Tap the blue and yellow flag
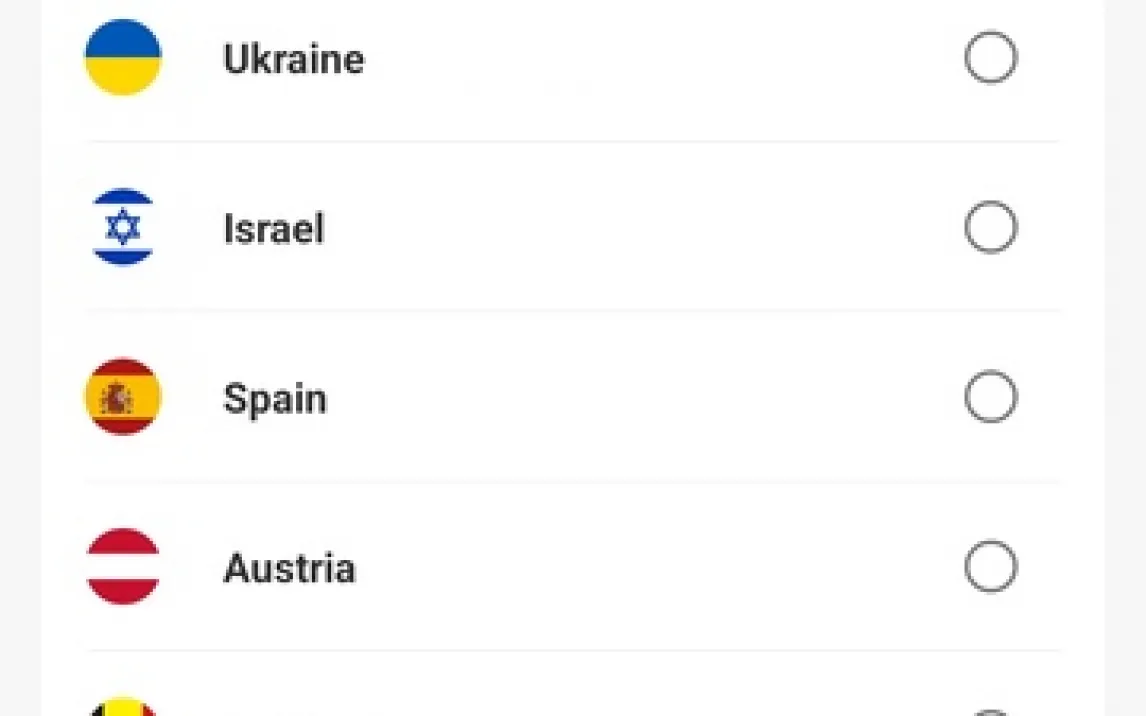Screen dimensions: 1146x716 click(122, 58)
